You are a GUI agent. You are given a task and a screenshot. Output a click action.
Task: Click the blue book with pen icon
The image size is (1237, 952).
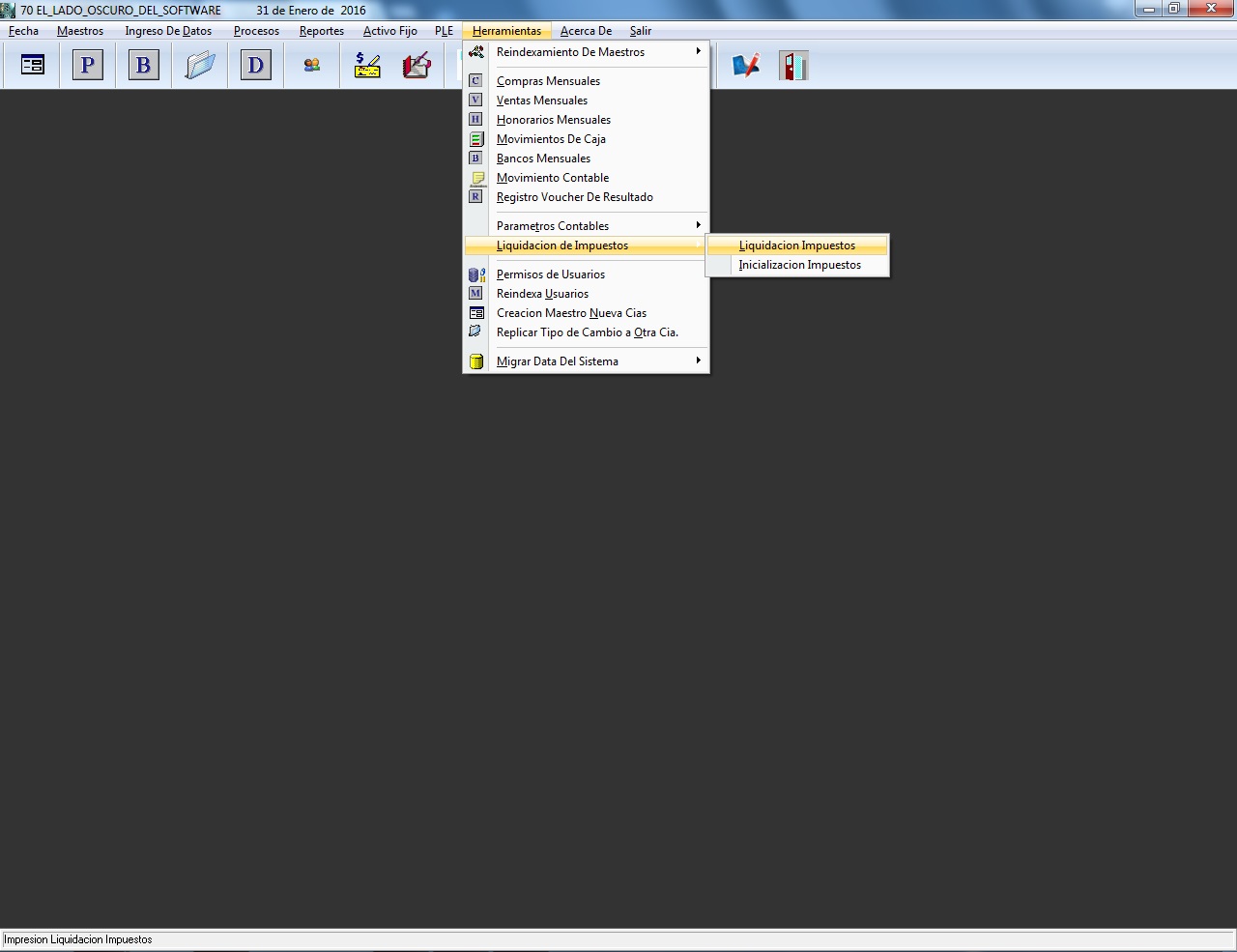coord(745,66)
